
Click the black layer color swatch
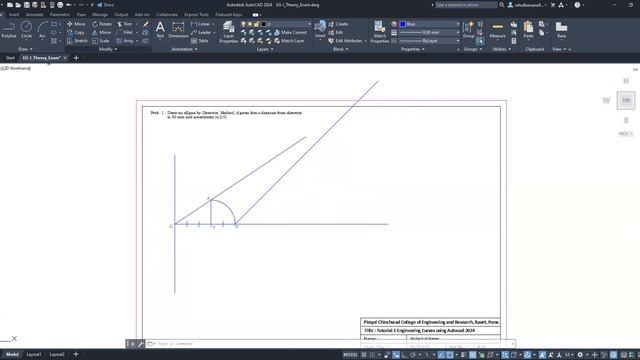[x=264, y=24]
